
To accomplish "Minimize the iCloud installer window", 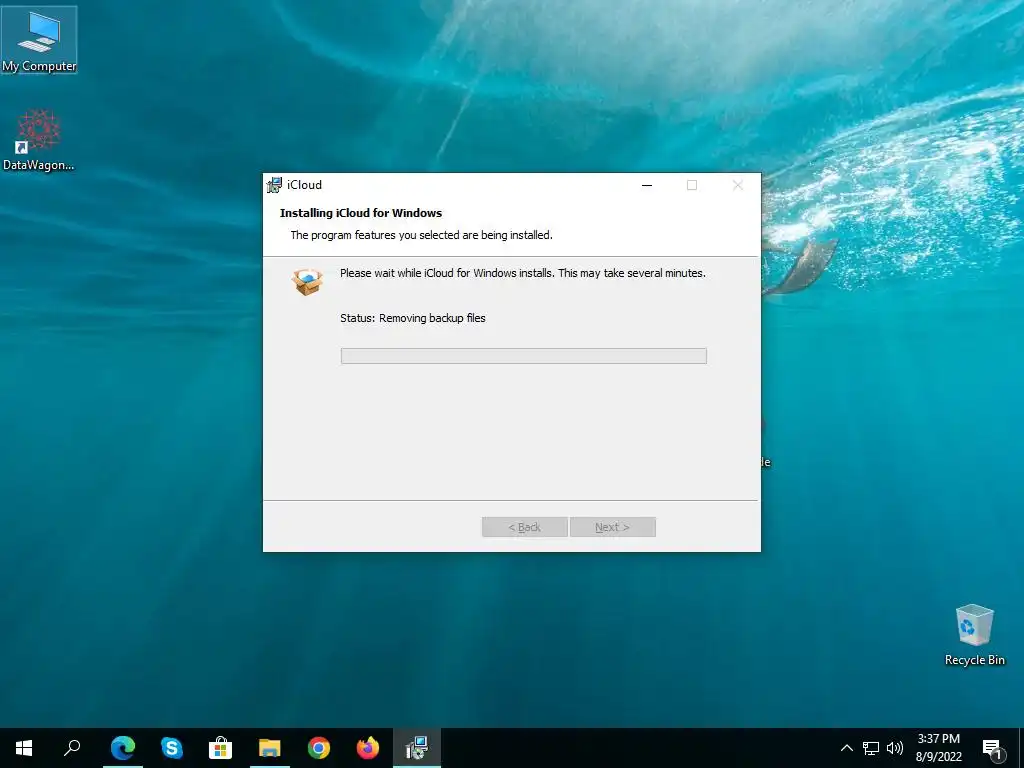I will (x=647, y=185).
